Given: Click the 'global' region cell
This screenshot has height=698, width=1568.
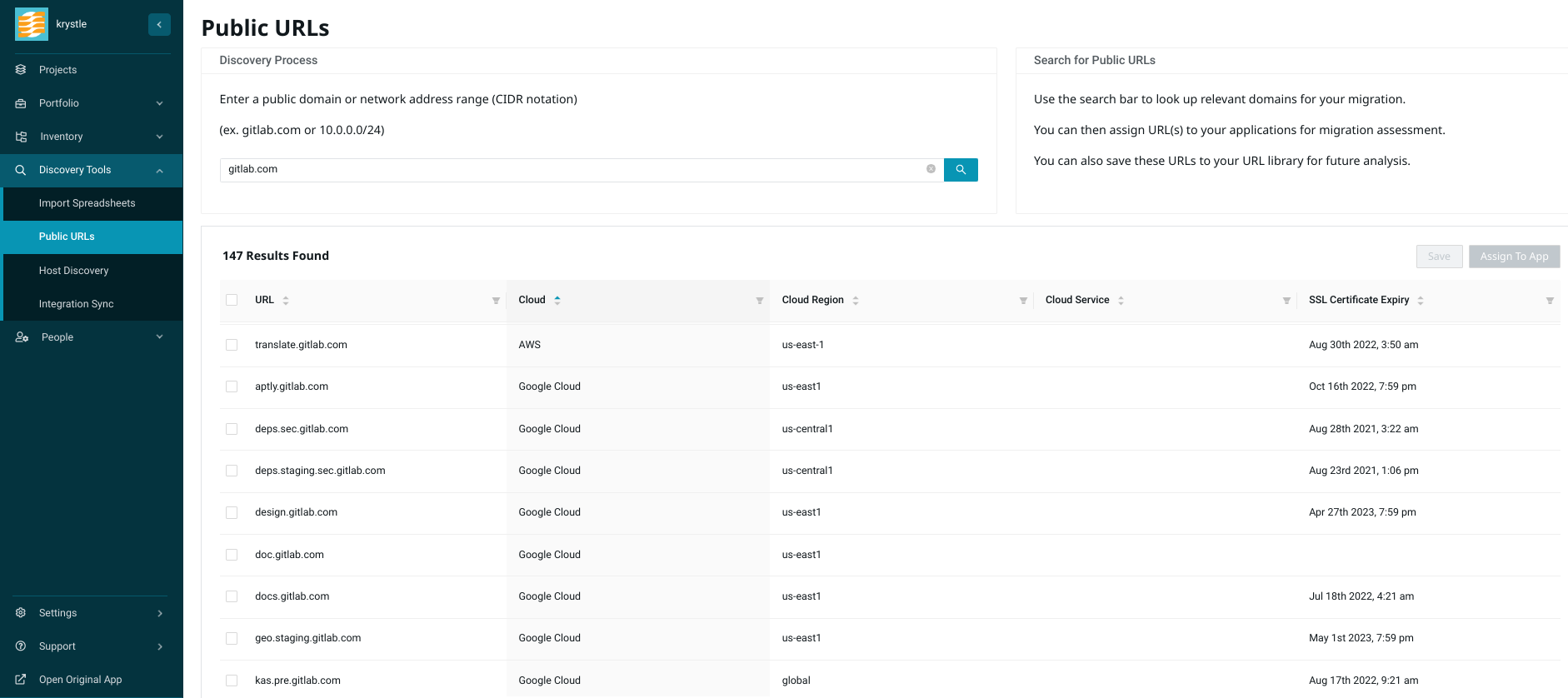Looking at the screenshot, I should [796, 681].
